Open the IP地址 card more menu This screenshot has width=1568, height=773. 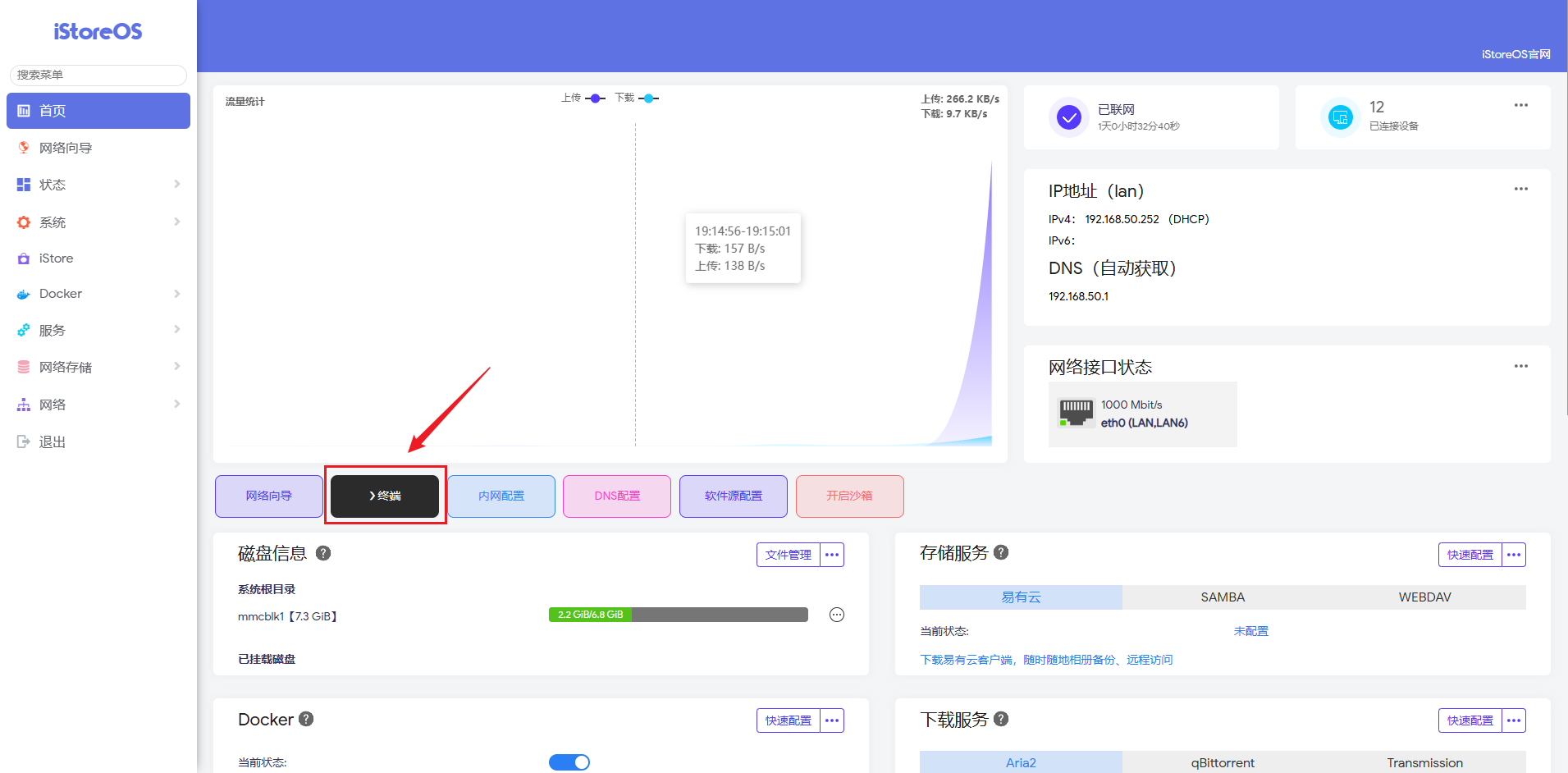click(1521, 189)
